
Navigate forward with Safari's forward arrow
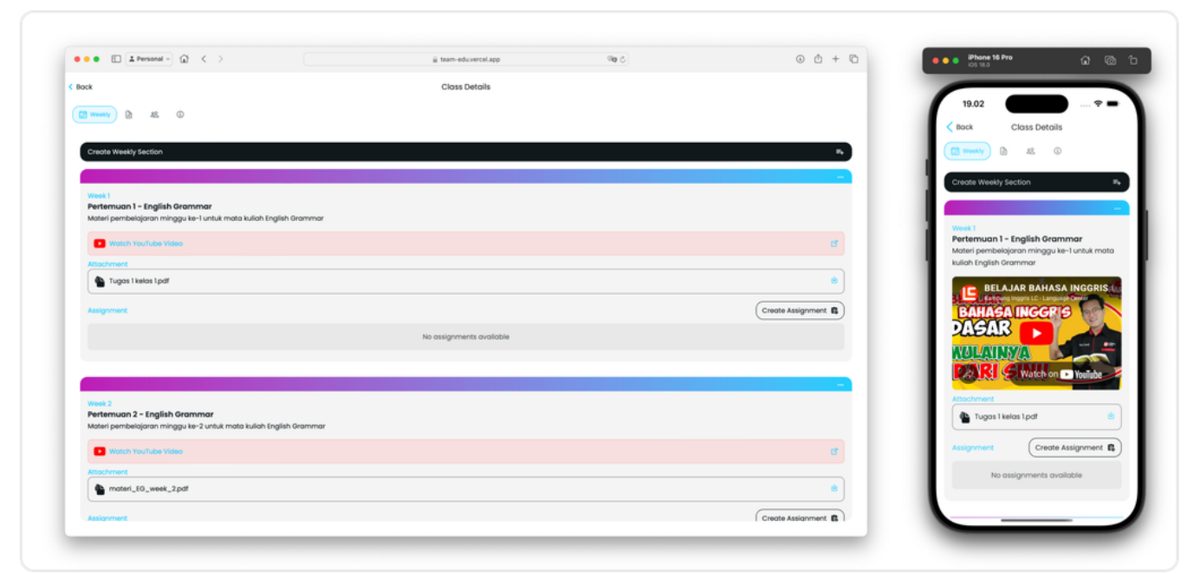[x=221, y=59]
